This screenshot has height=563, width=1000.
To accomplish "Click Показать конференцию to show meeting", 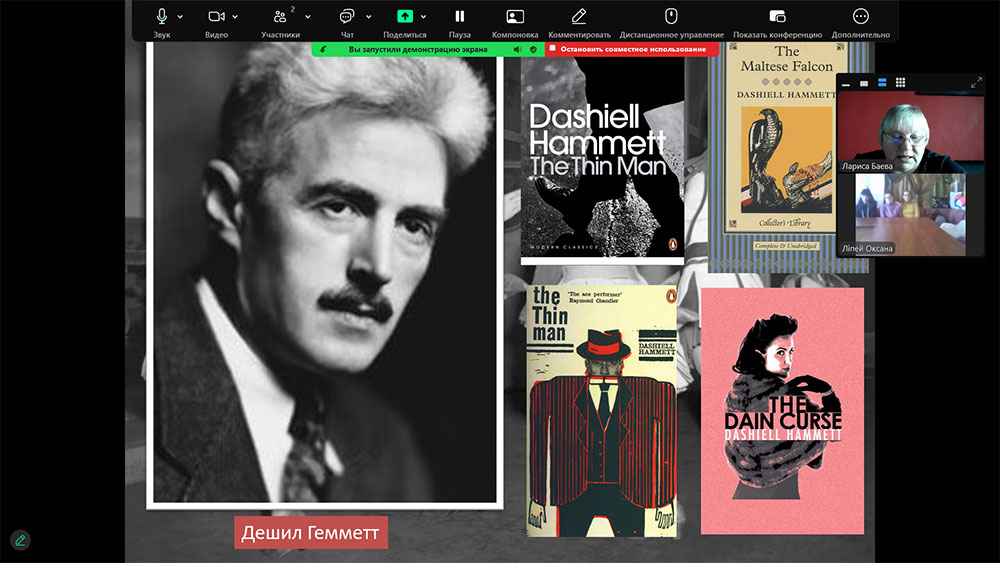I will point(778,17).
